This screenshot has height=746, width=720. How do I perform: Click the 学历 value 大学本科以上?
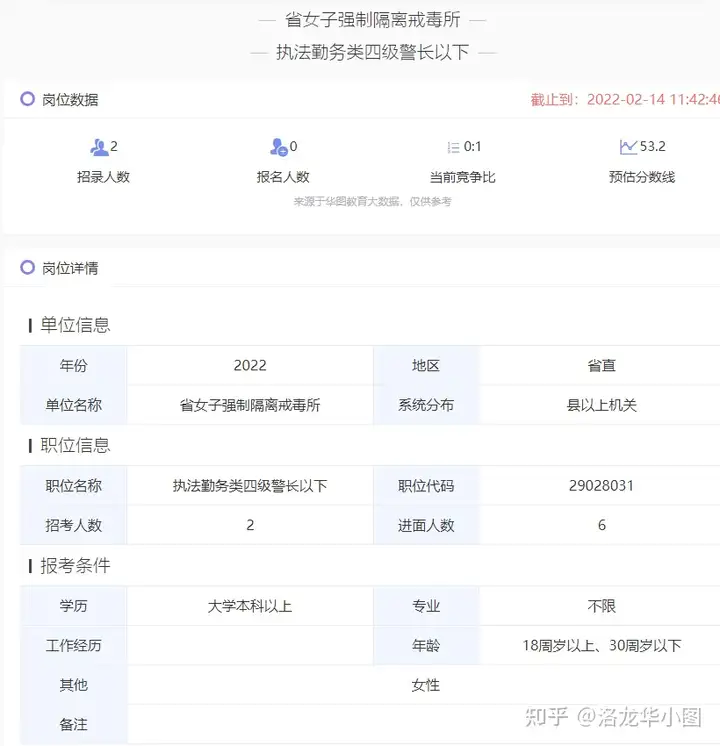[x=250, y=606]
